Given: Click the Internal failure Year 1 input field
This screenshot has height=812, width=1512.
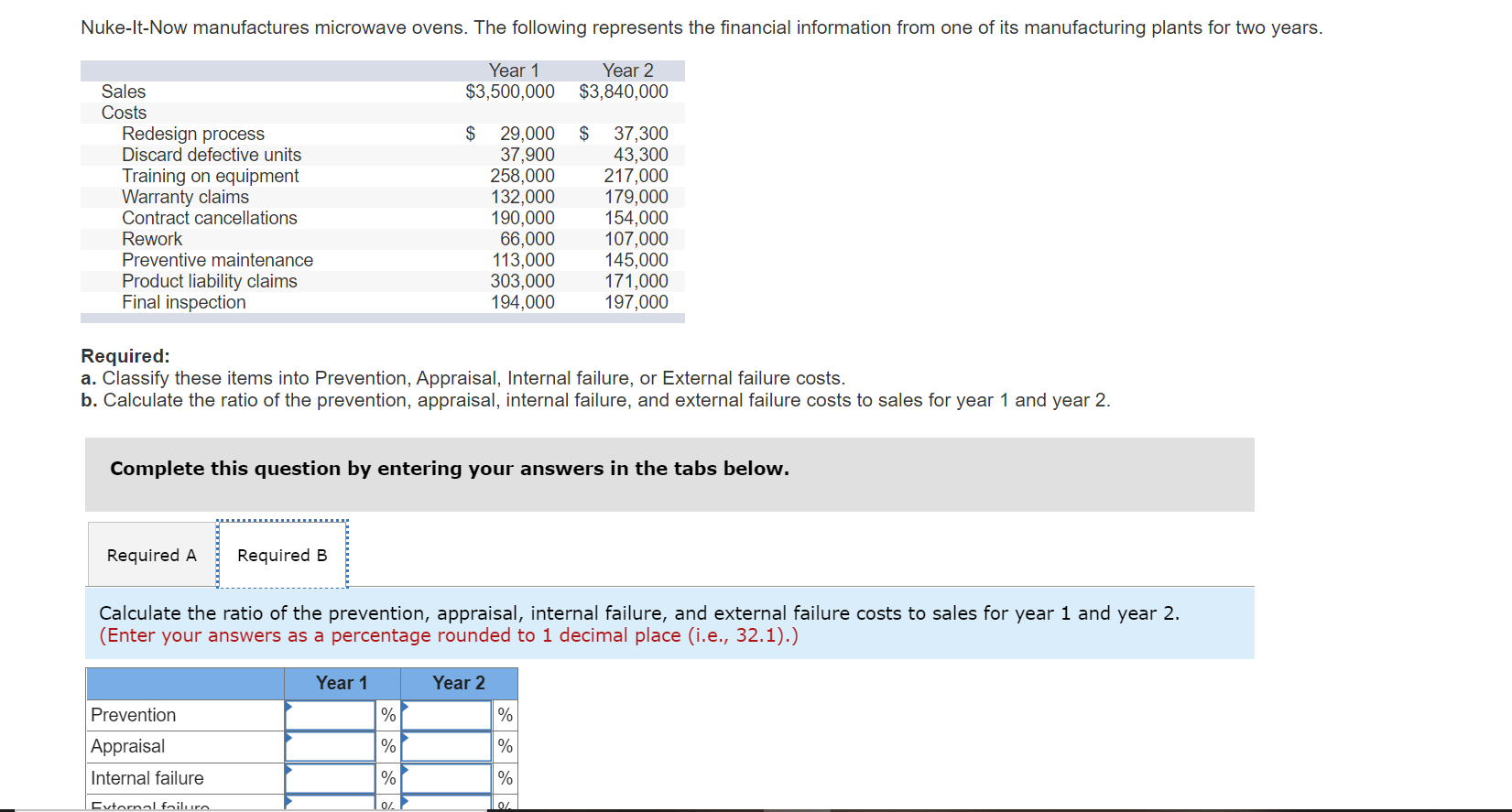Looking at the screenshot, I should [x=330, y=778].
